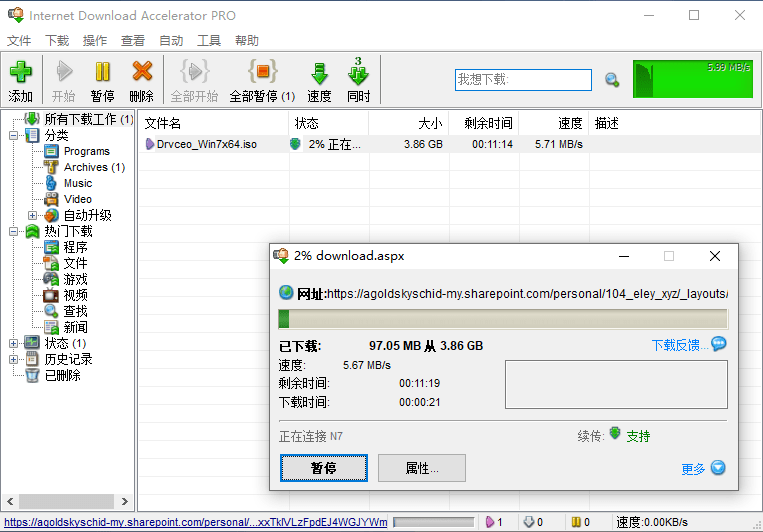Viewport: 763px width, 532px height.
Task: Select the Archives (1) category
Action: 93,167
